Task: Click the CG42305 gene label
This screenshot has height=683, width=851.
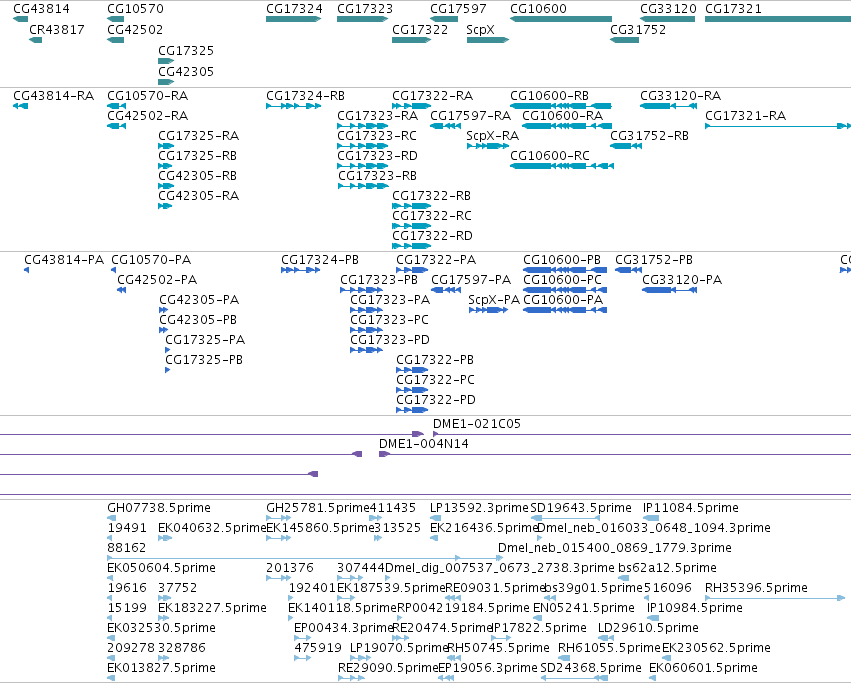Action: pos(186,72)
